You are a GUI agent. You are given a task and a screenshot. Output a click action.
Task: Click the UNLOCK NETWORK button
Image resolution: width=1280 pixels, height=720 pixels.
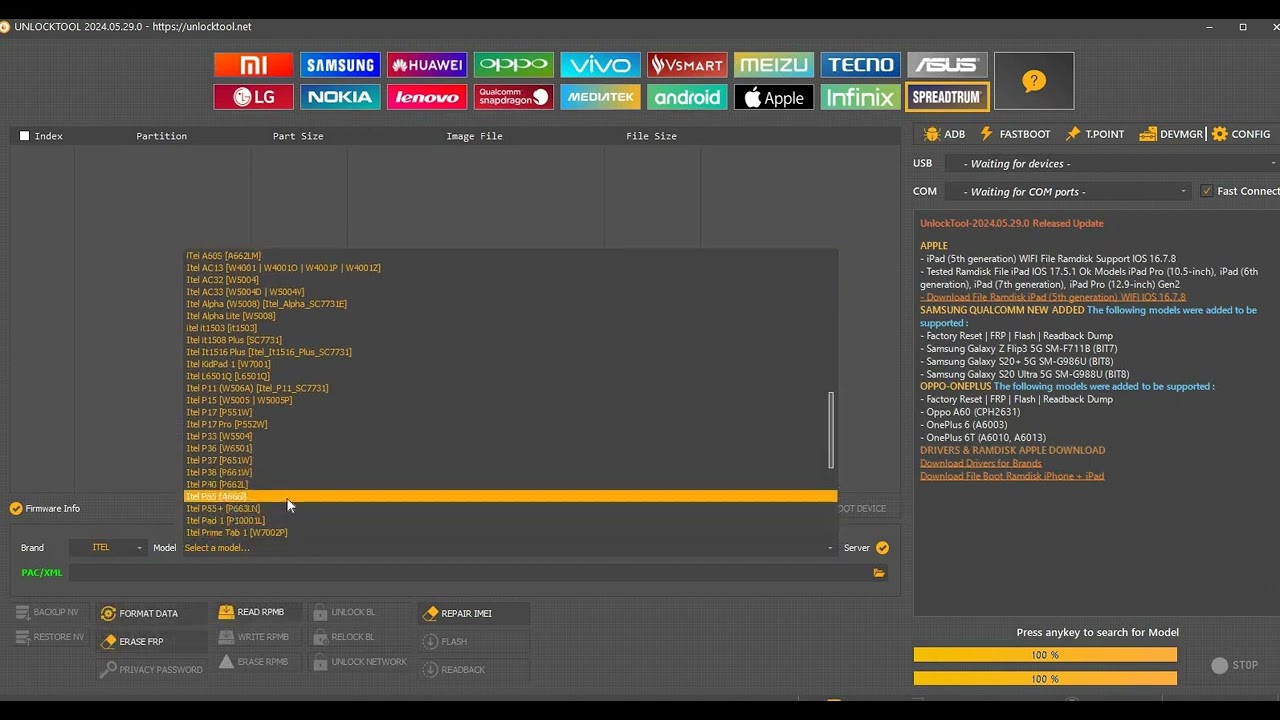(360, 662)
